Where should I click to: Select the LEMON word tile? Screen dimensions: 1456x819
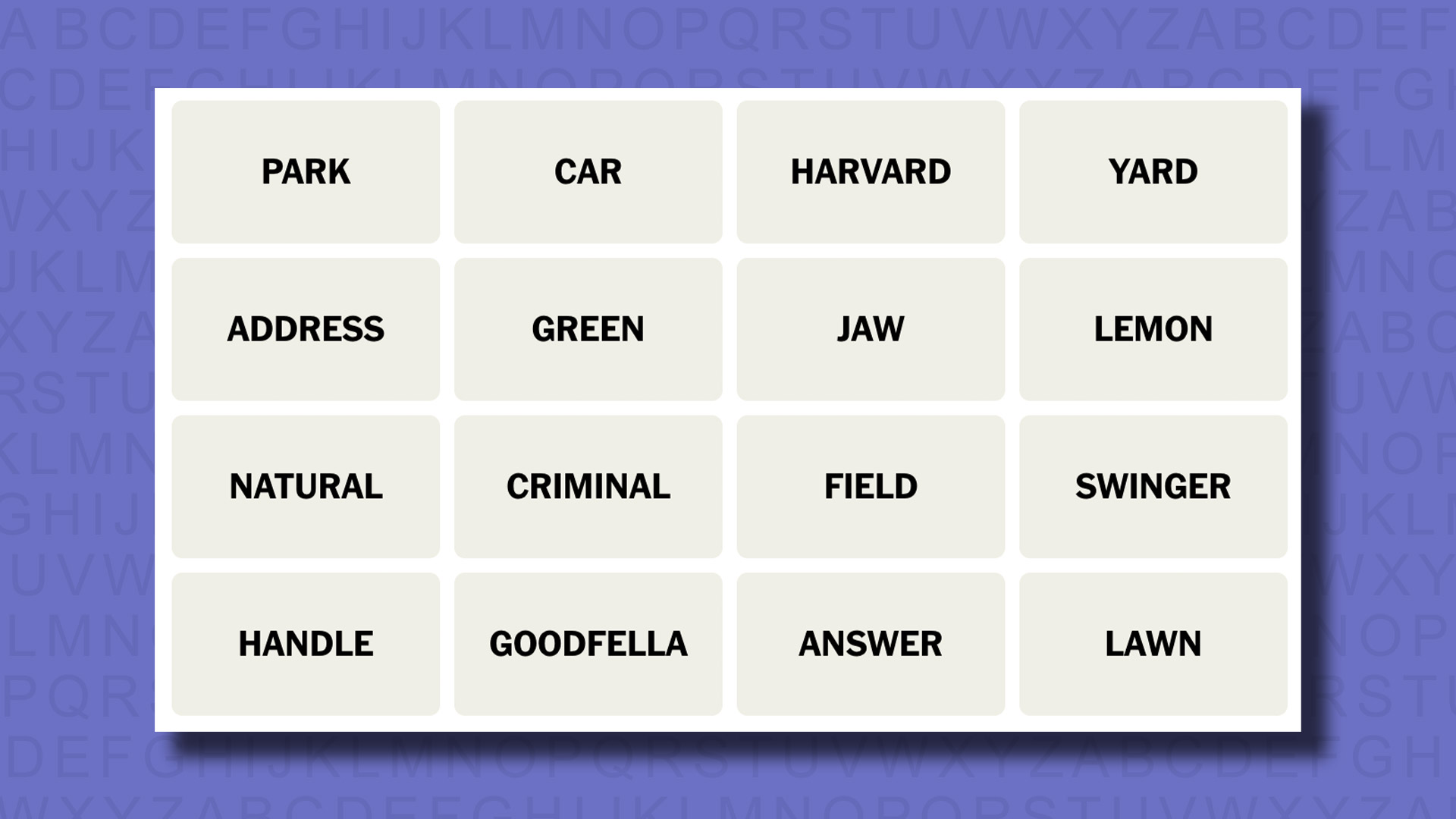point(1152,329)
